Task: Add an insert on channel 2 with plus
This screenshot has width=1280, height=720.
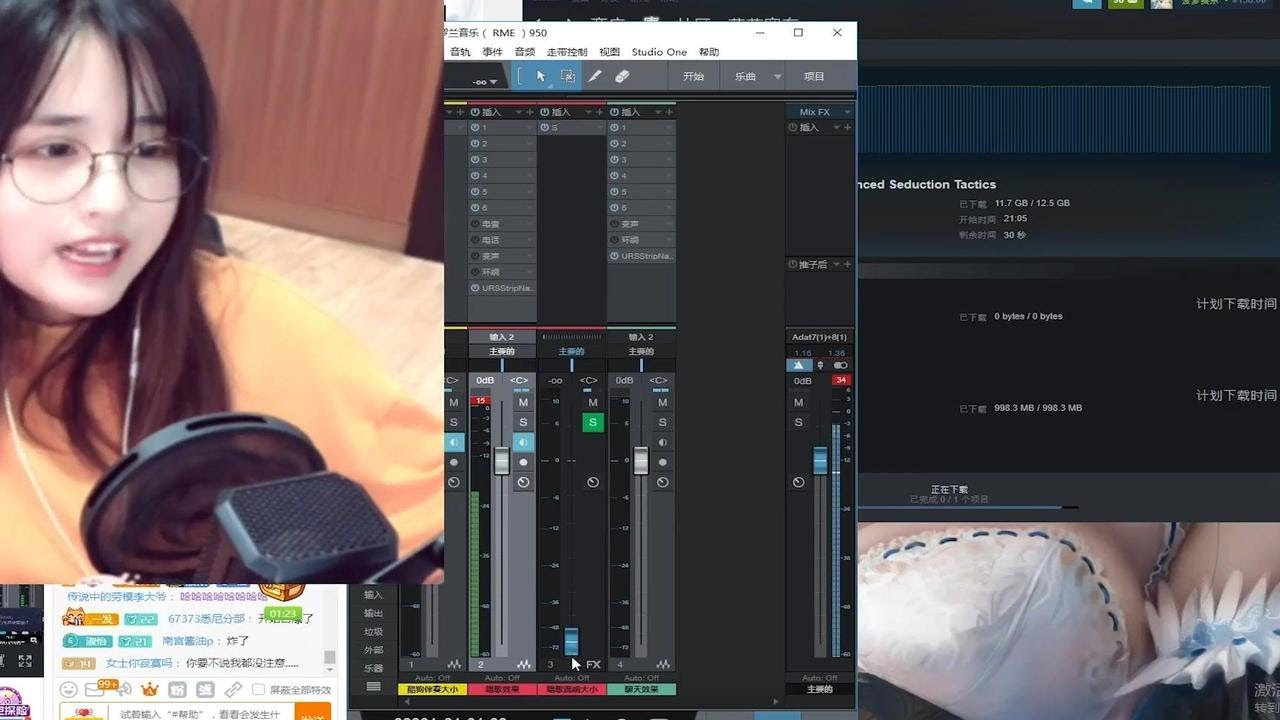Action: pyautogui.click(x=530, y=112)
